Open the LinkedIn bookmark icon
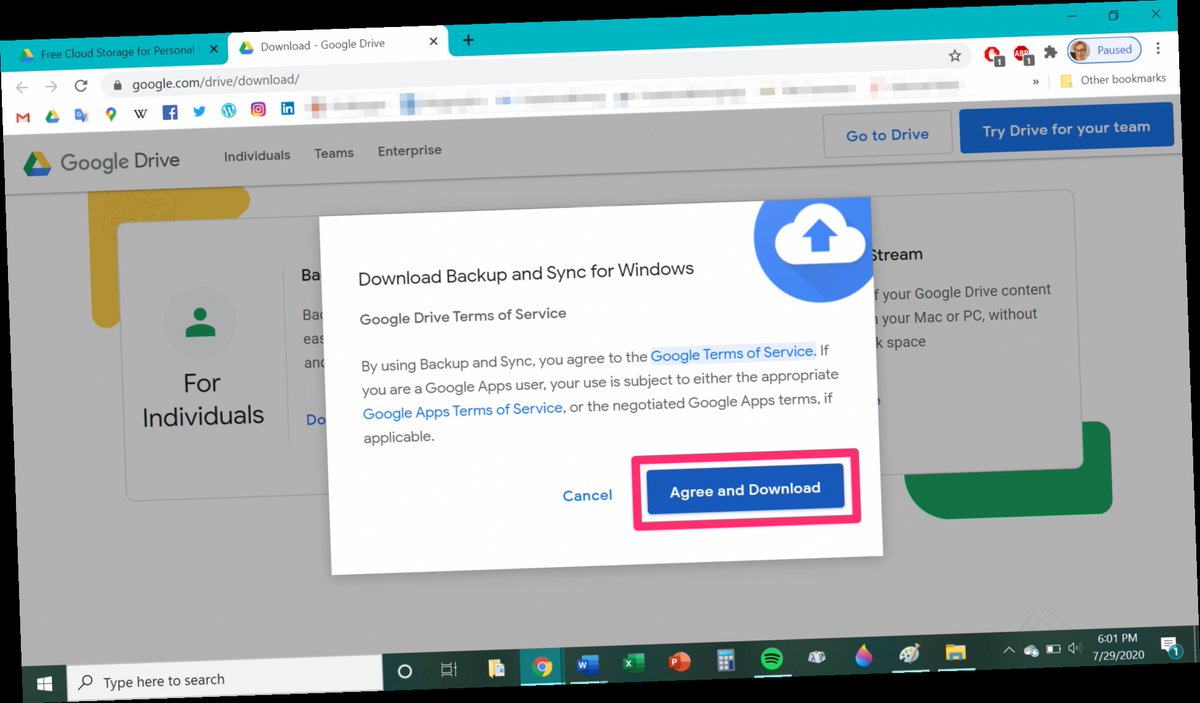Screen dimensions: 1200x703 pyautogui.click(x=288, y=108)
